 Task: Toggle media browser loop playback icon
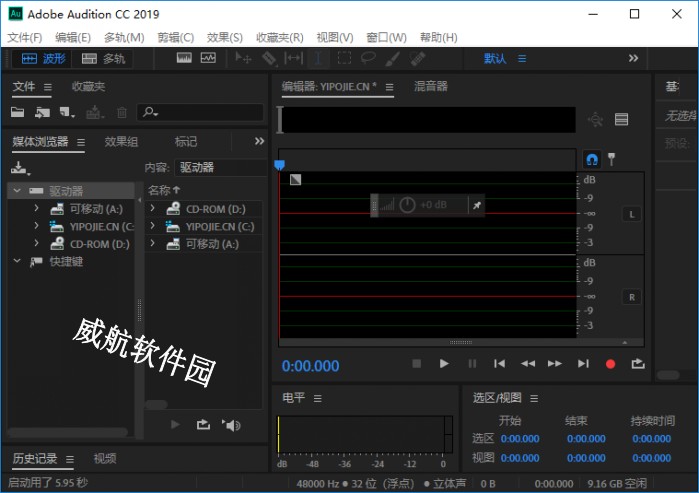click(203, 424)
